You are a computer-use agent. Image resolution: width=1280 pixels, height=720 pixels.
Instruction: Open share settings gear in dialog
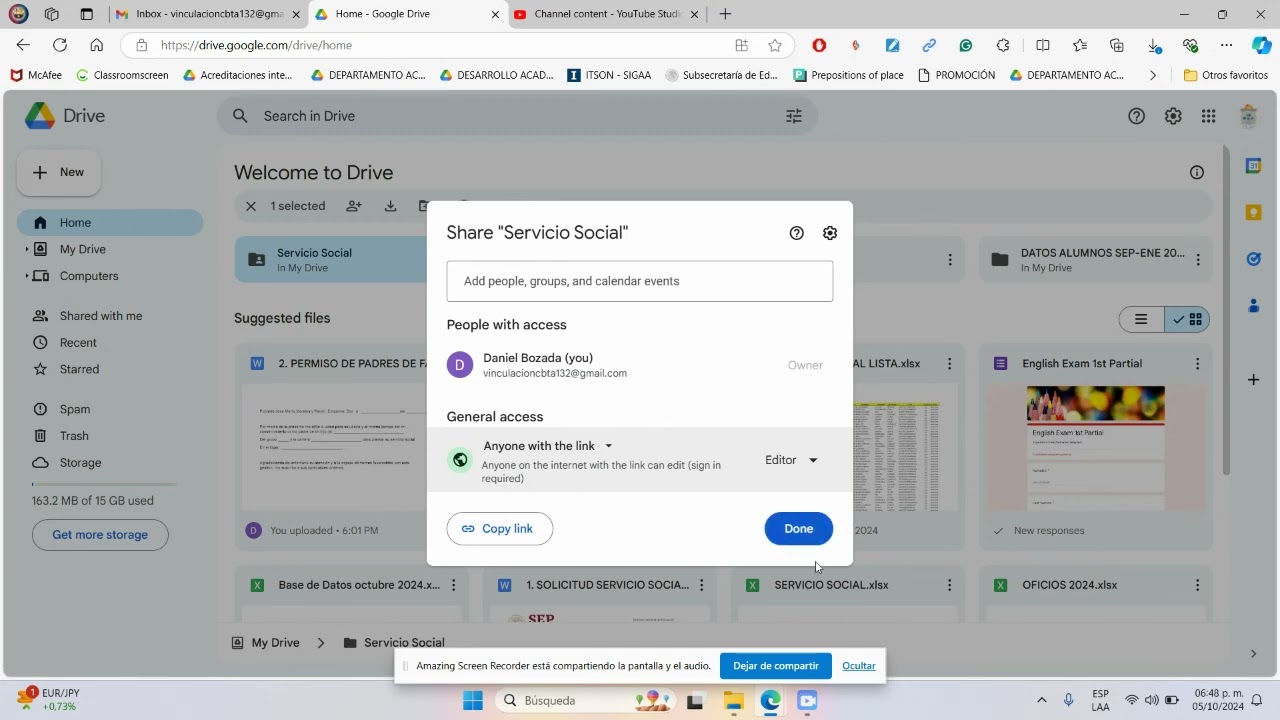830,233
